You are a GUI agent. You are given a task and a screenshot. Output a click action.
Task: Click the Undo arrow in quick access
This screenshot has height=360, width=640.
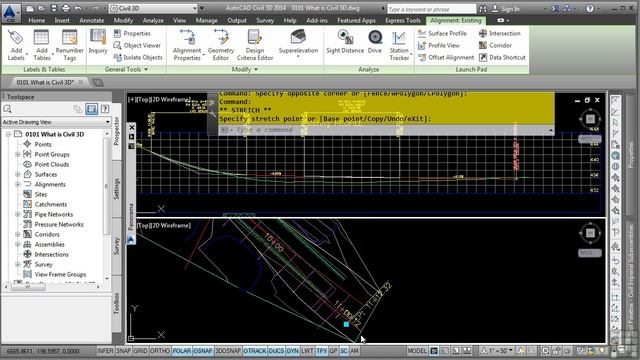tap(78, 8)
